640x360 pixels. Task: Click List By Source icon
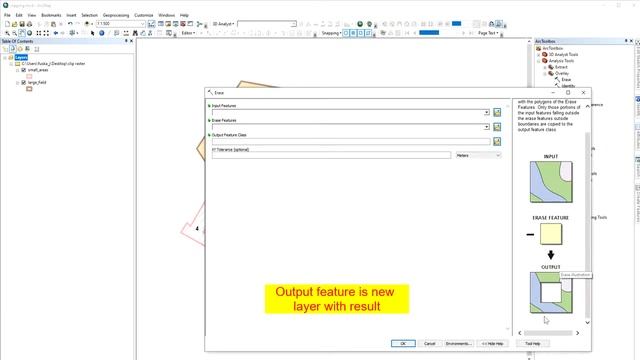[x=13, y=49]
